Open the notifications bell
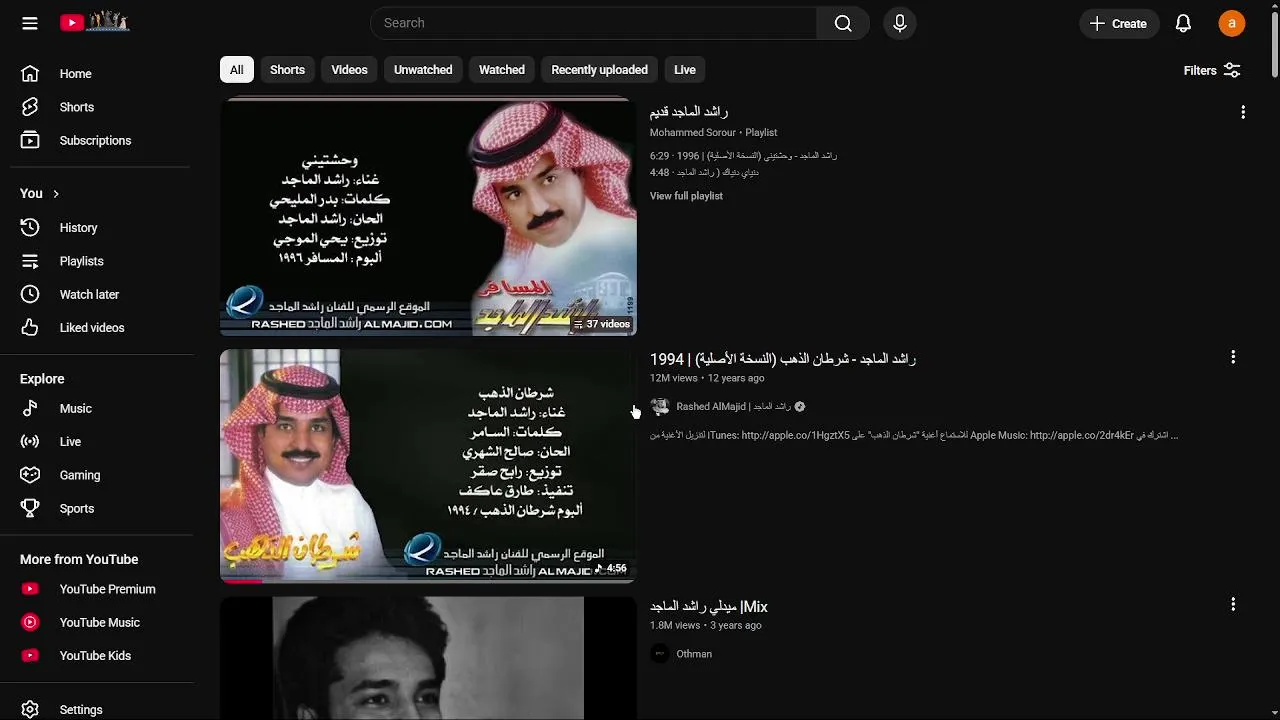This screenshot has height=720, width=1280. [1183, 23]
